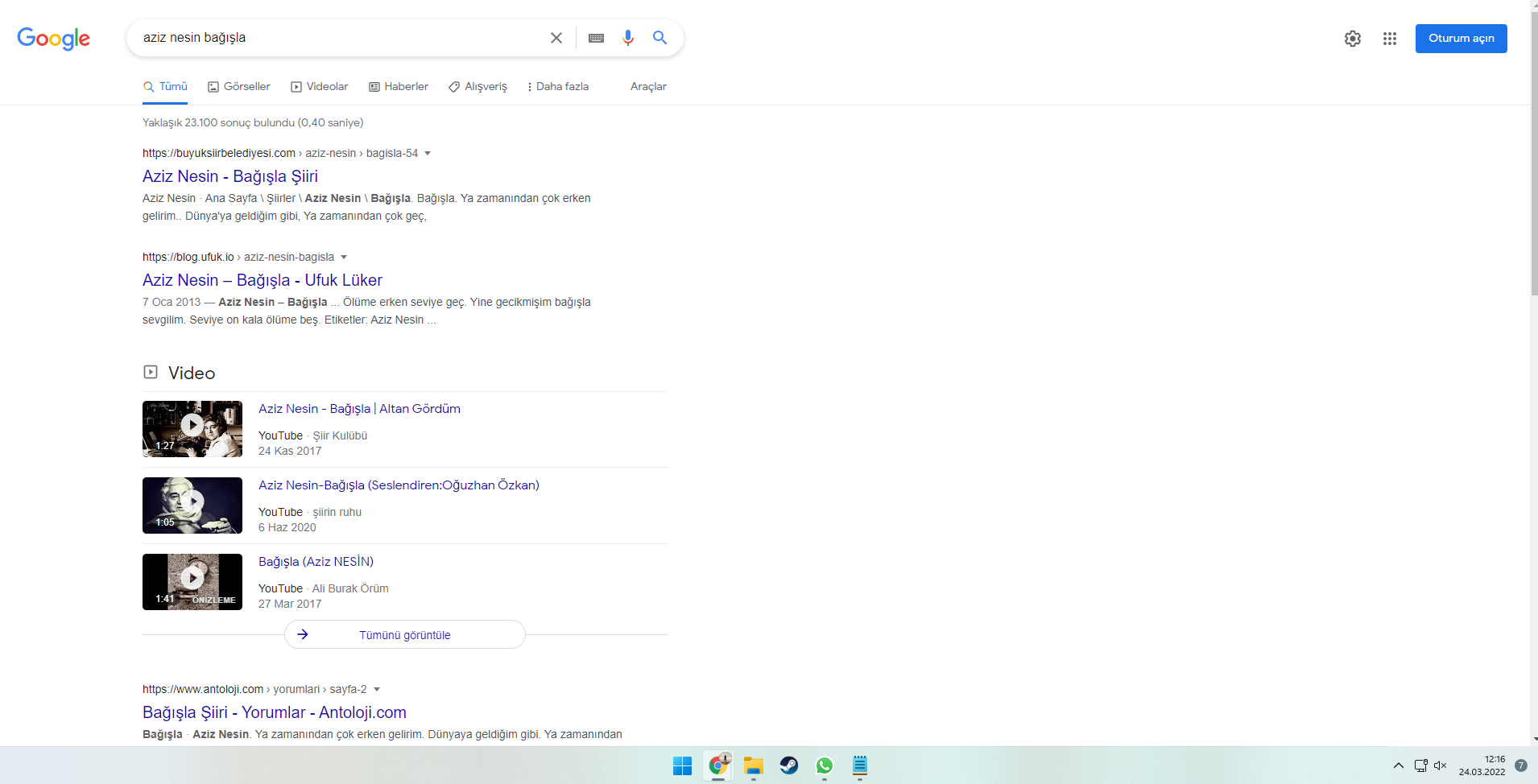Open the on-screen keyboard input tool
The image size is (1538, 784).
596,38
